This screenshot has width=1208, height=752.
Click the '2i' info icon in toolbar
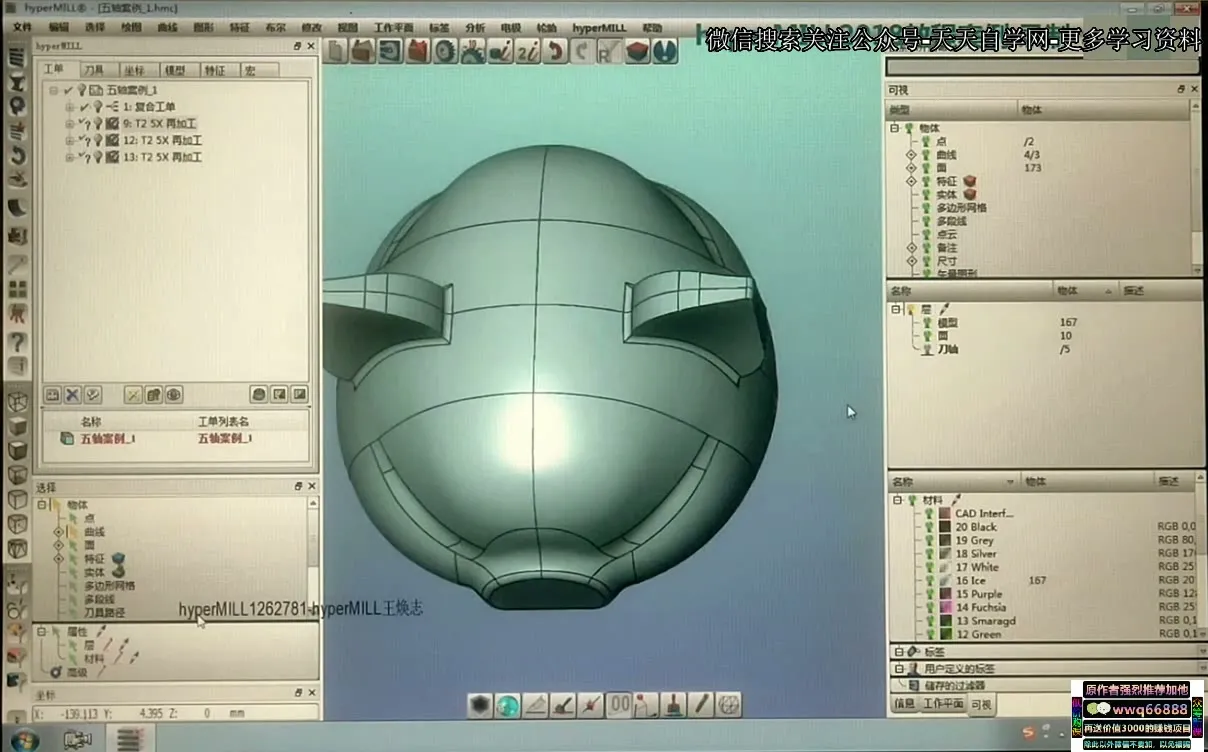[528, 51]
